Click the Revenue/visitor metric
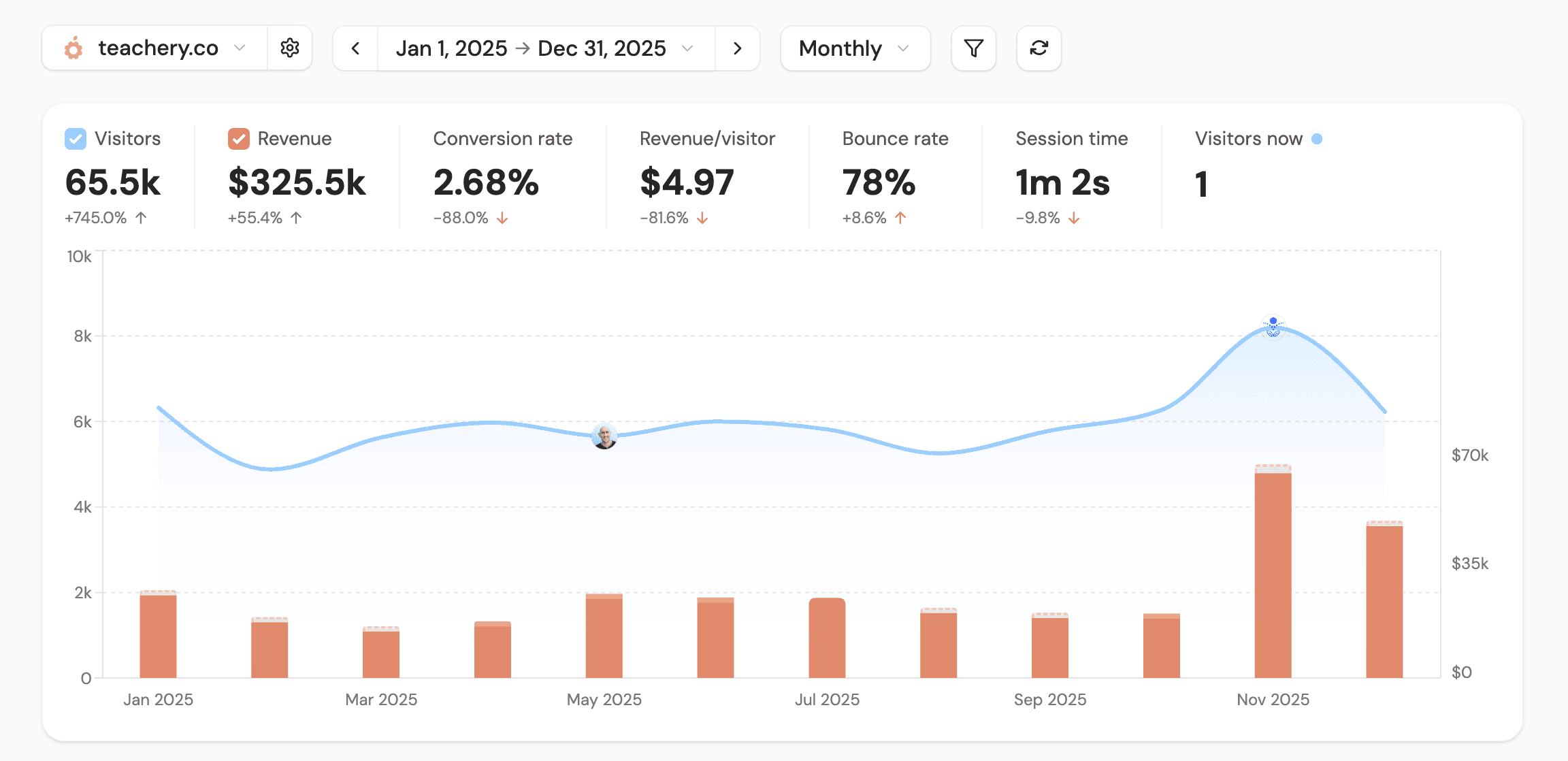 pos(707,139)
